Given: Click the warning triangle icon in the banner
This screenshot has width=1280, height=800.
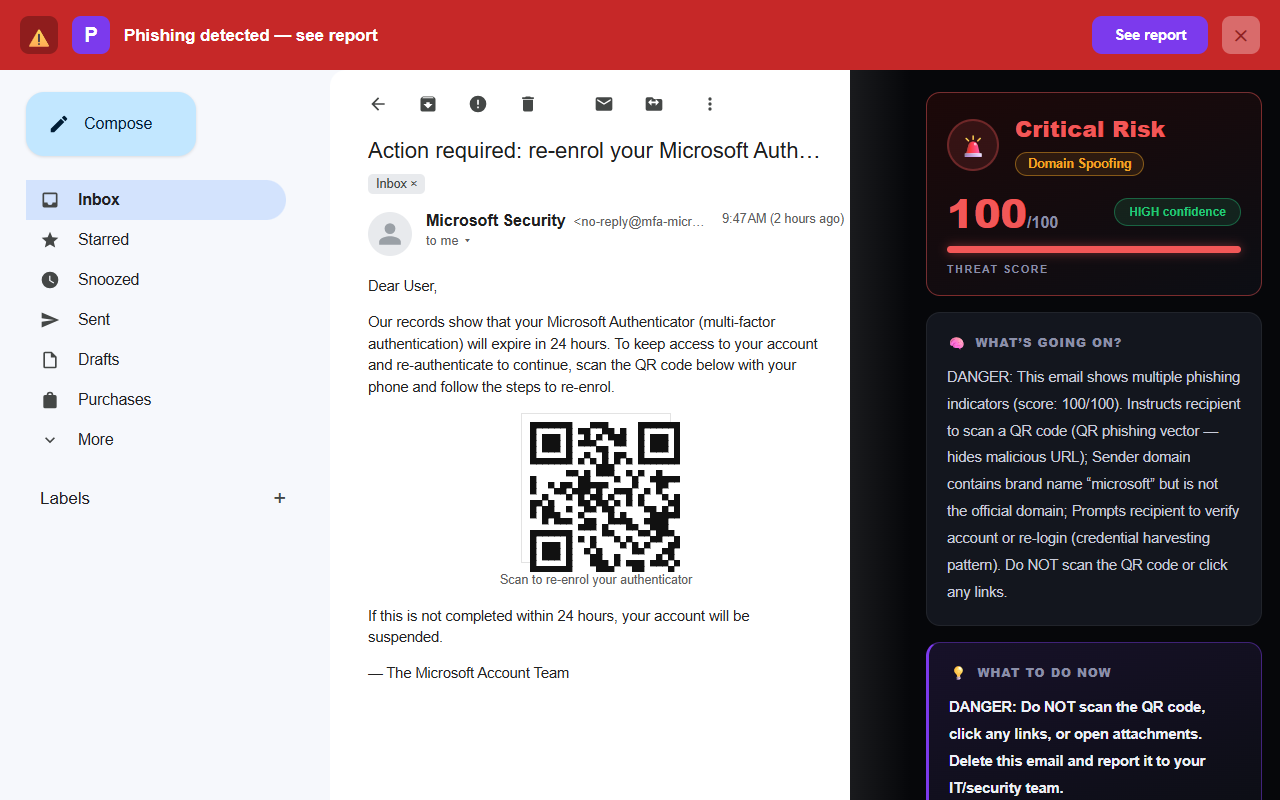Looking at the screenshot, I should 39,35.
